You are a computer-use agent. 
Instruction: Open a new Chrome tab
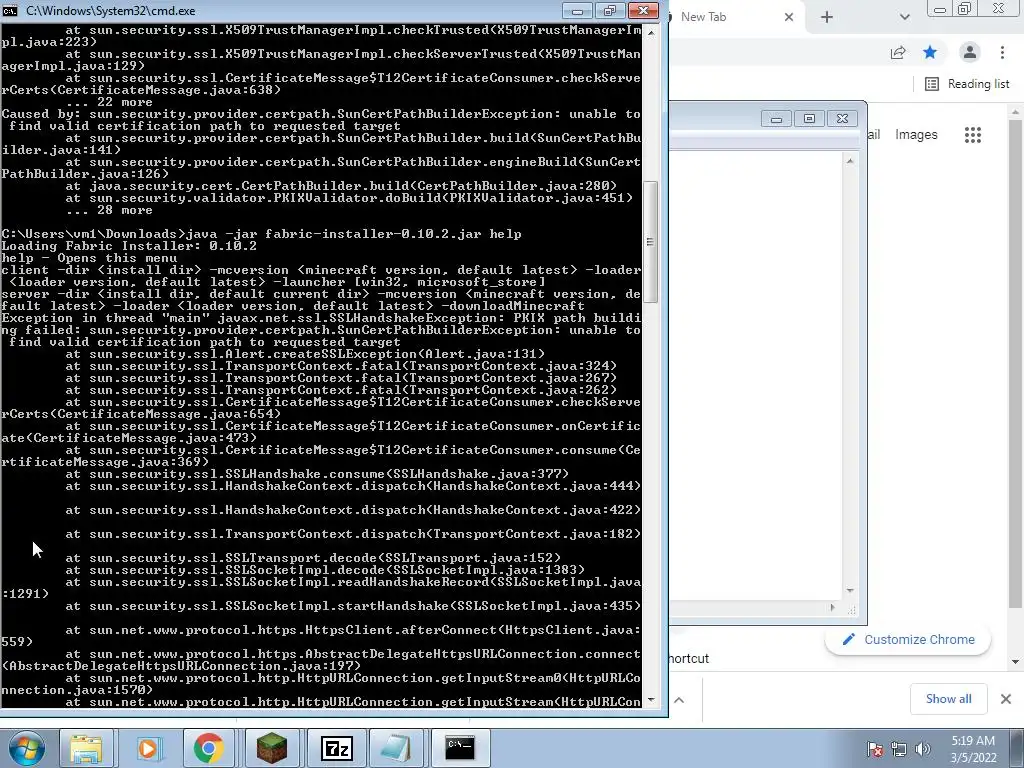point(827,17)
